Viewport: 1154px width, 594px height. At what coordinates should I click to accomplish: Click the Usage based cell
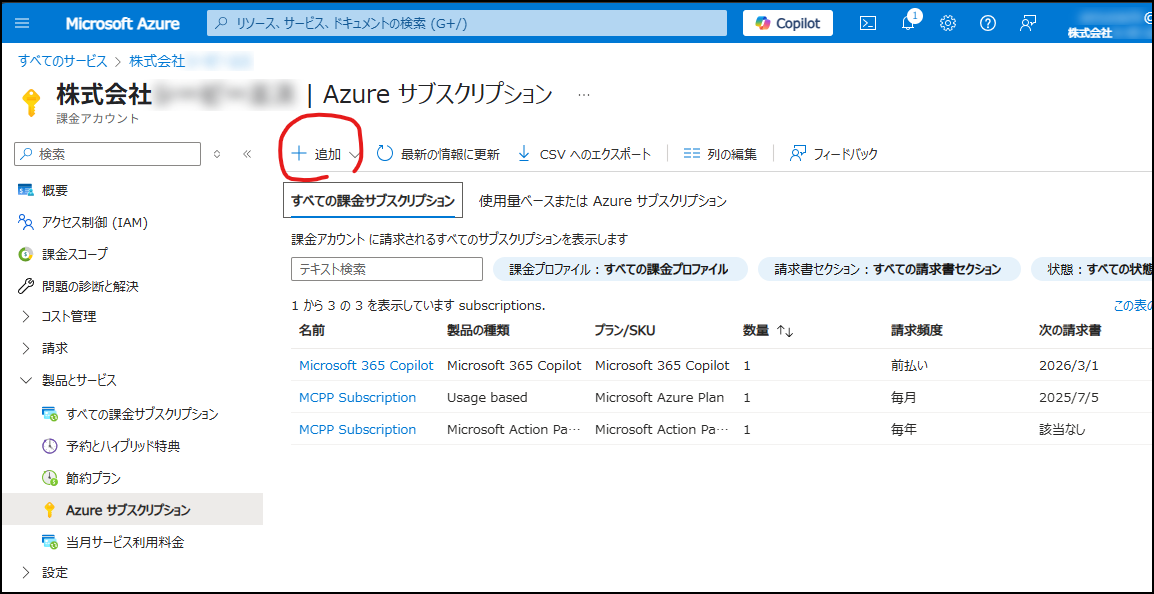(487, 397)
